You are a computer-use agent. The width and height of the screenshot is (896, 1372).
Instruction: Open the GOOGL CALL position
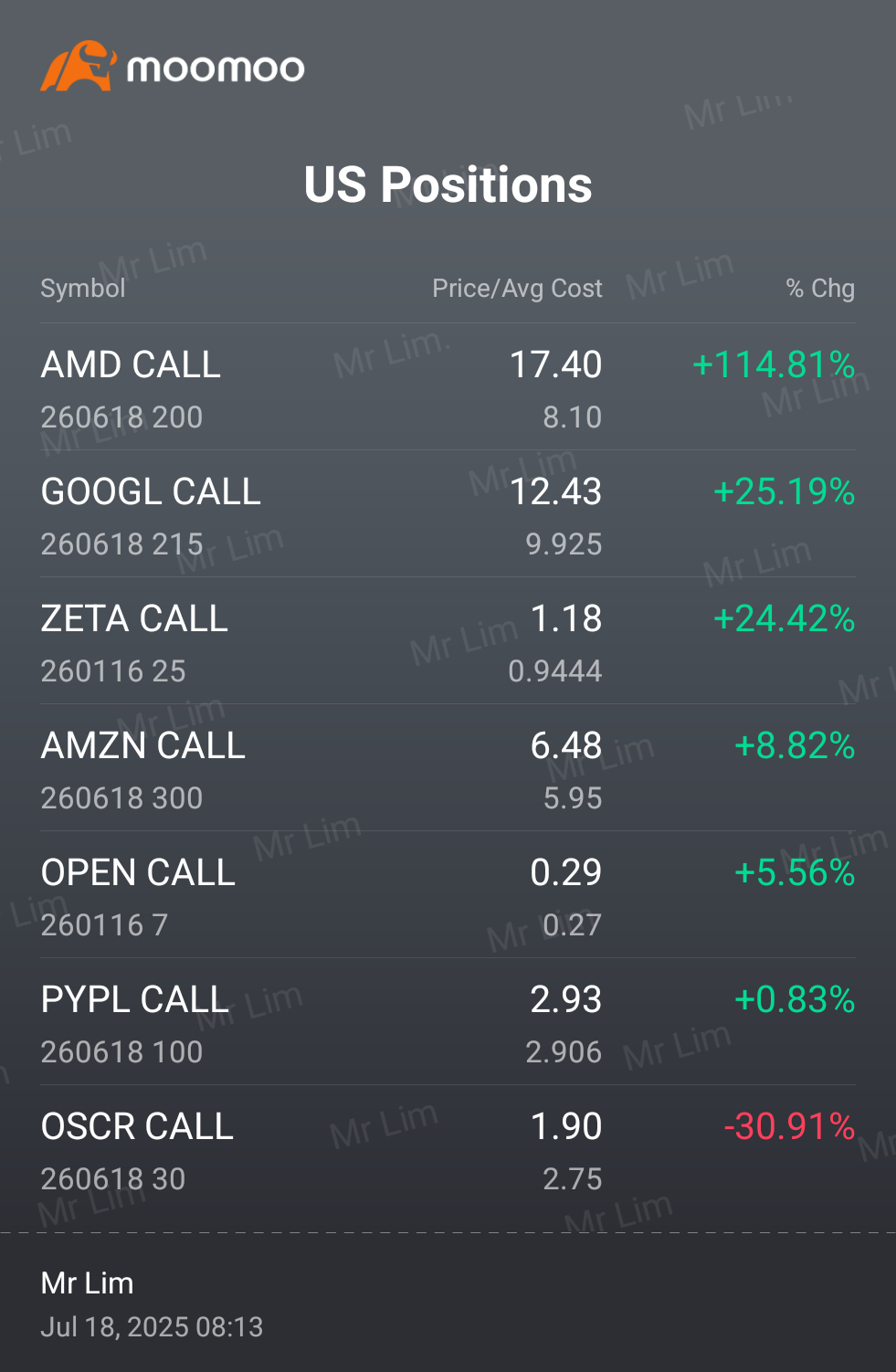tap(448, 514)
